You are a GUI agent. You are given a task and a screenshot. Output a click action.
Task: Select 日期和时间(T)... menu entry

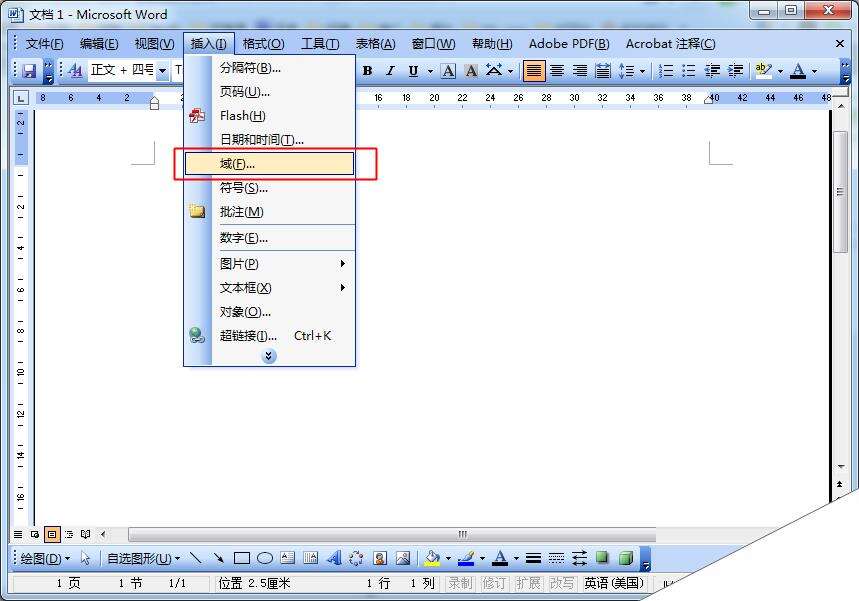coord(269,140)
